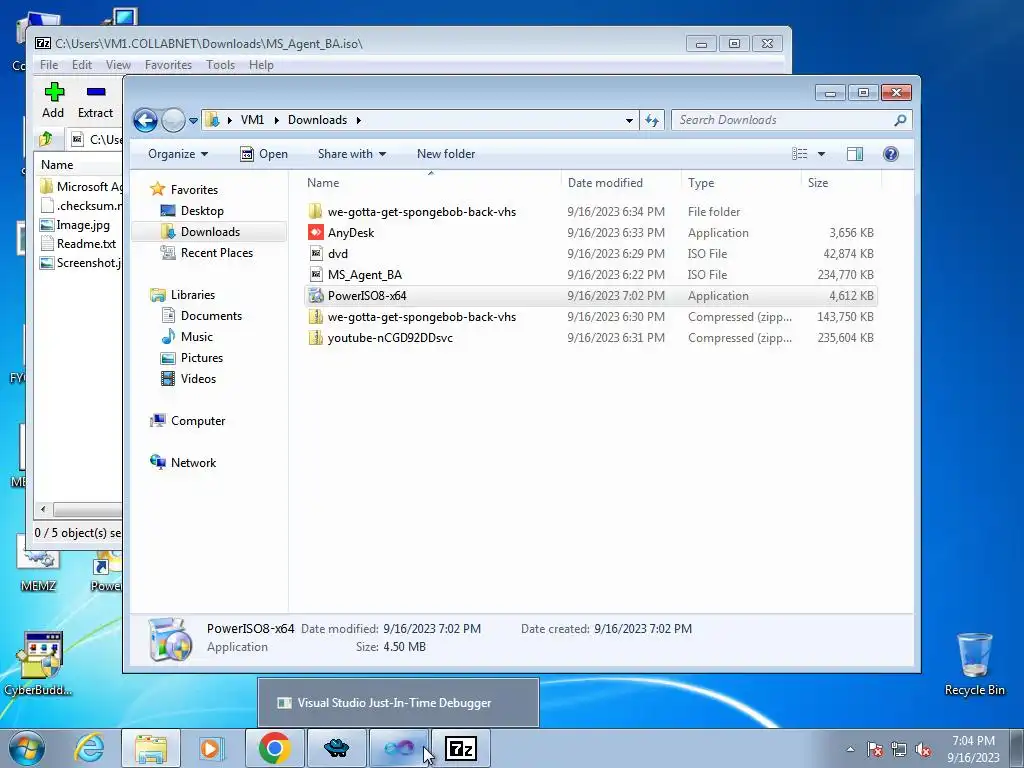Screen dimensions: 1024x768
Task: Open View menu in 7-Zip window
Action: tap(118, 65)
